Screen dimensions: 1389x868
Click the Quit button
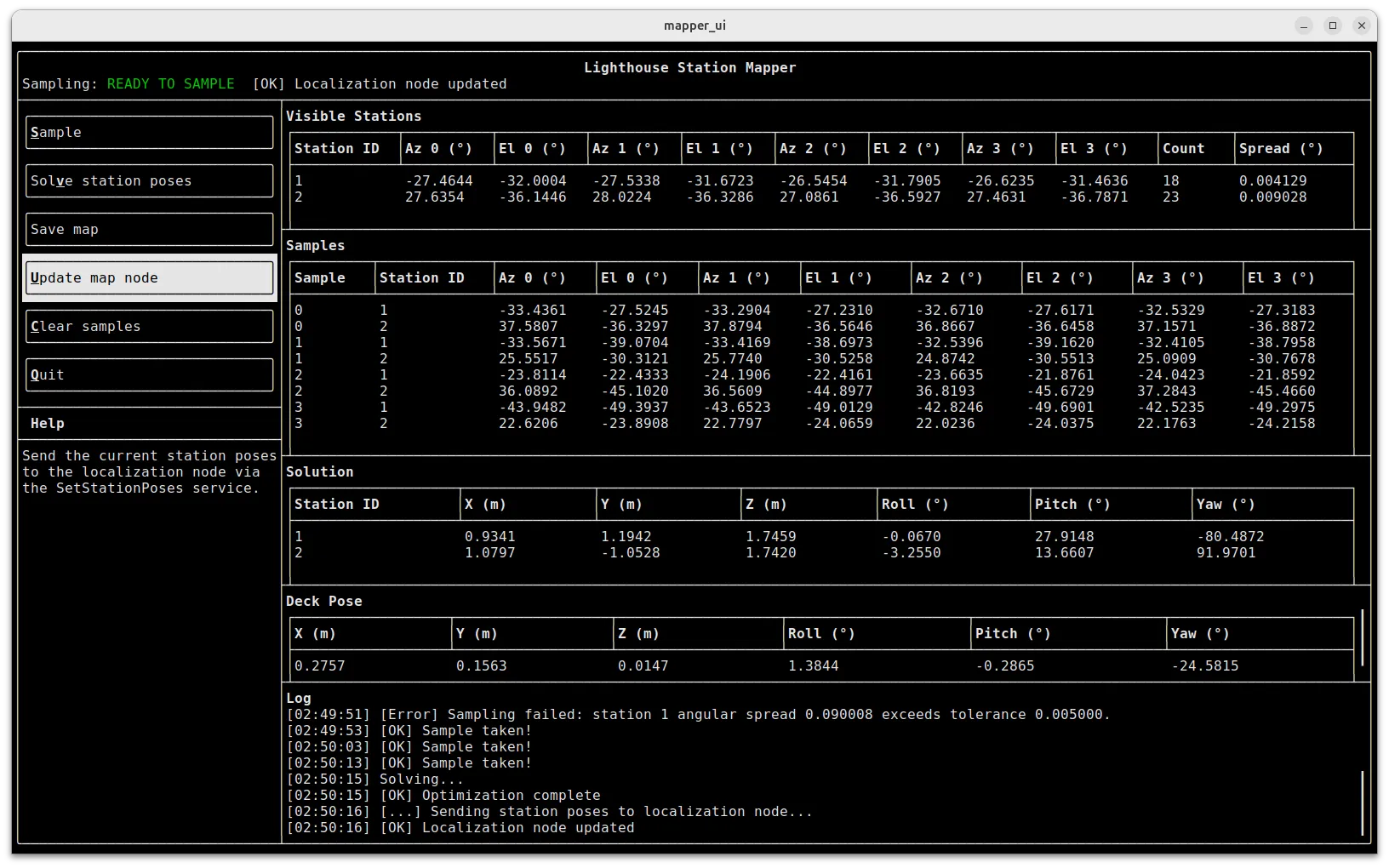(149, 375)
